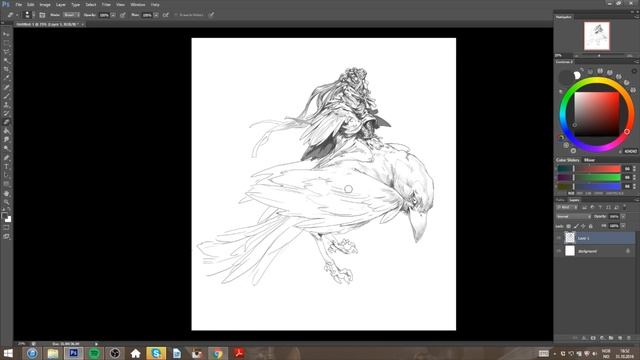This screenshot has height=360, width=640.
Task: Select the Brush tool
Action: [x=7, y=96]
